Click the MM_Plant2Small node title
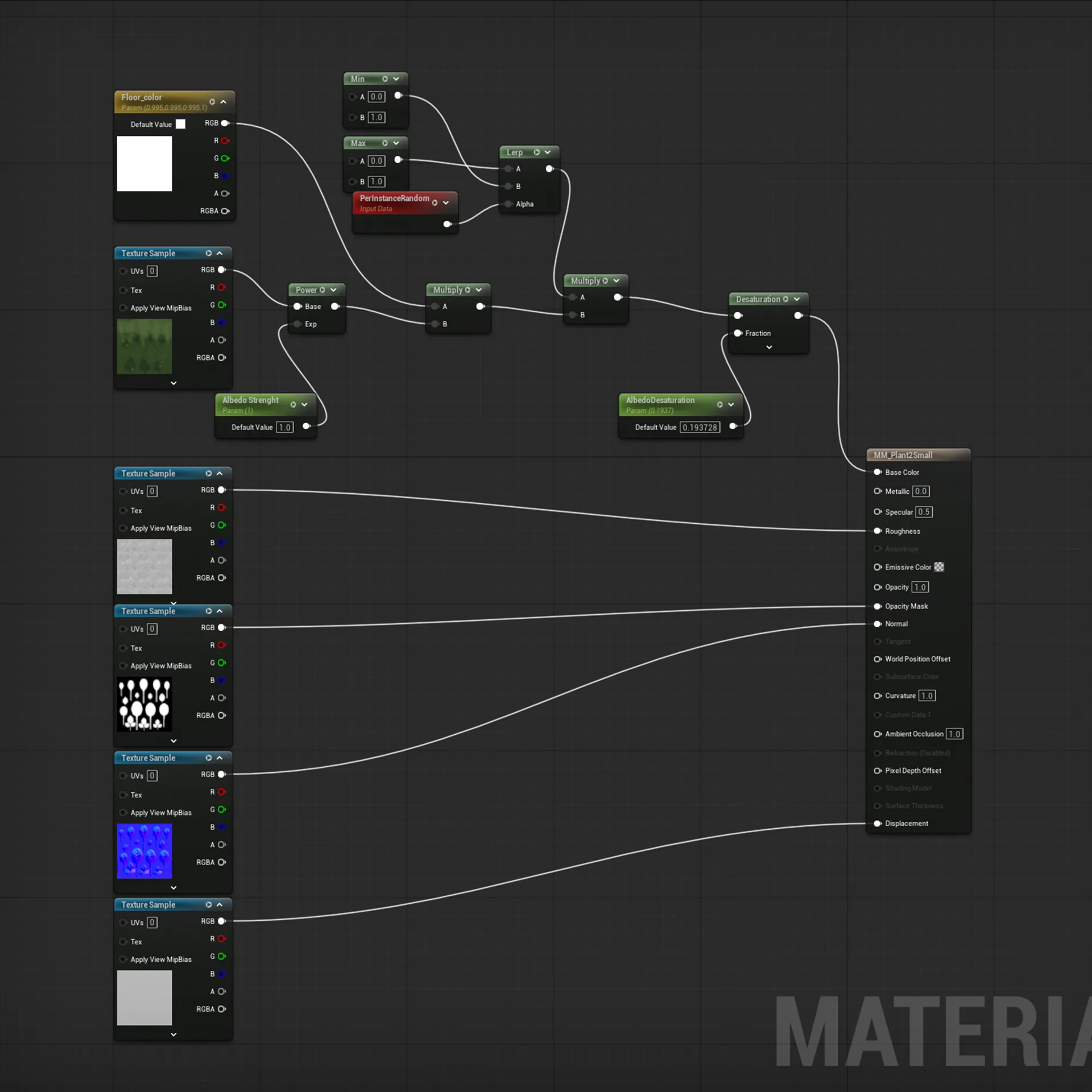Viewport: 1092px width, 1092px height. (x=903, y=455)
